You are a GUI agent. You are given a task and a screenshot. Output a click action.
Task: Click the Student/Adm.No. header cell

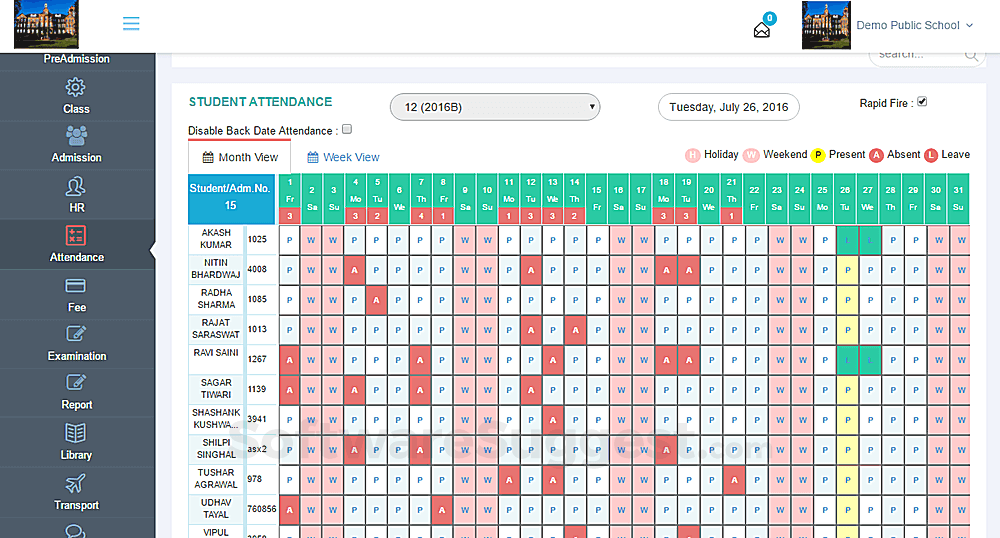click(x=231, y=198)
